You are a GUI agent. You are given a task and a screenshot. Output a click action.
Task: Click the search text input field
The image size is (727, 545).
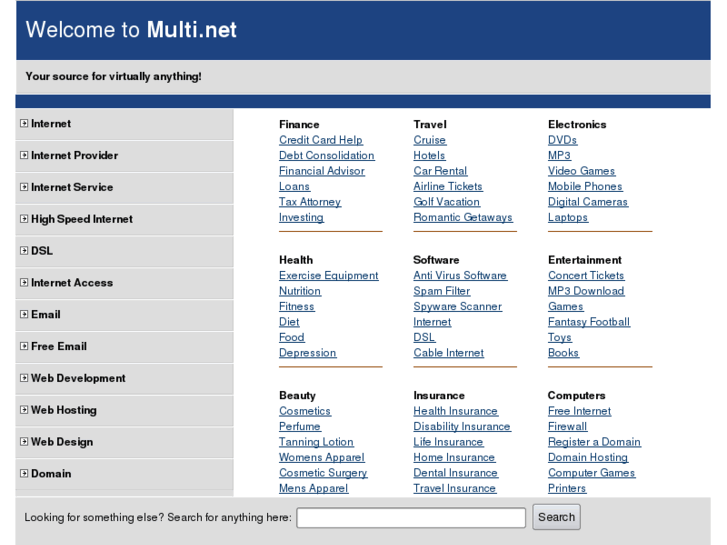coord(411,518)
